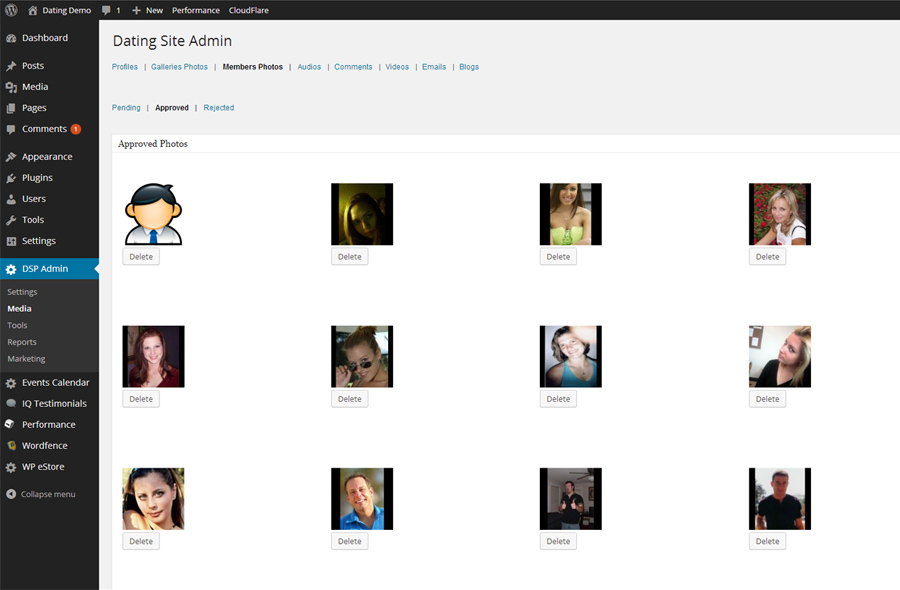Open Dating Demo site link in admin bar
Image resolution: width=900 pixels, height=590 pixels.
(x=67, y=10)
